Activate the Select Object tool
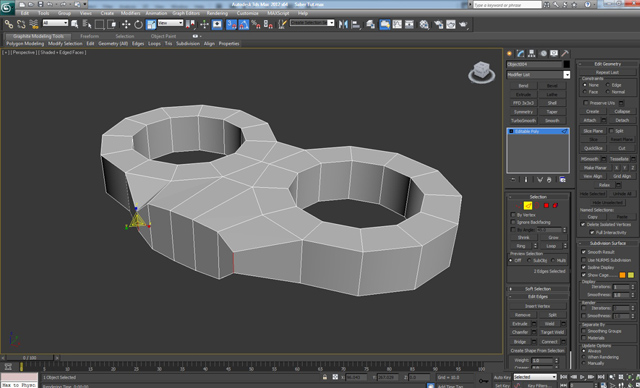The height and width of the screenshot is (388, 640). (x=75, y=24)
